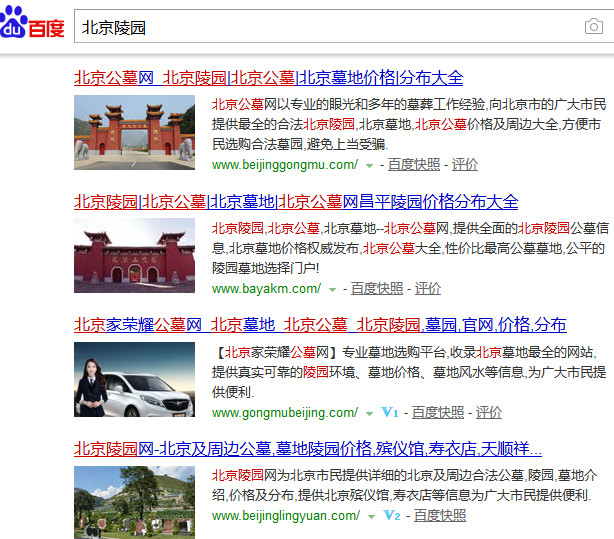
Task: Expand dropdown arrow after bayakm.com
Action: click(x=332, y=290)
